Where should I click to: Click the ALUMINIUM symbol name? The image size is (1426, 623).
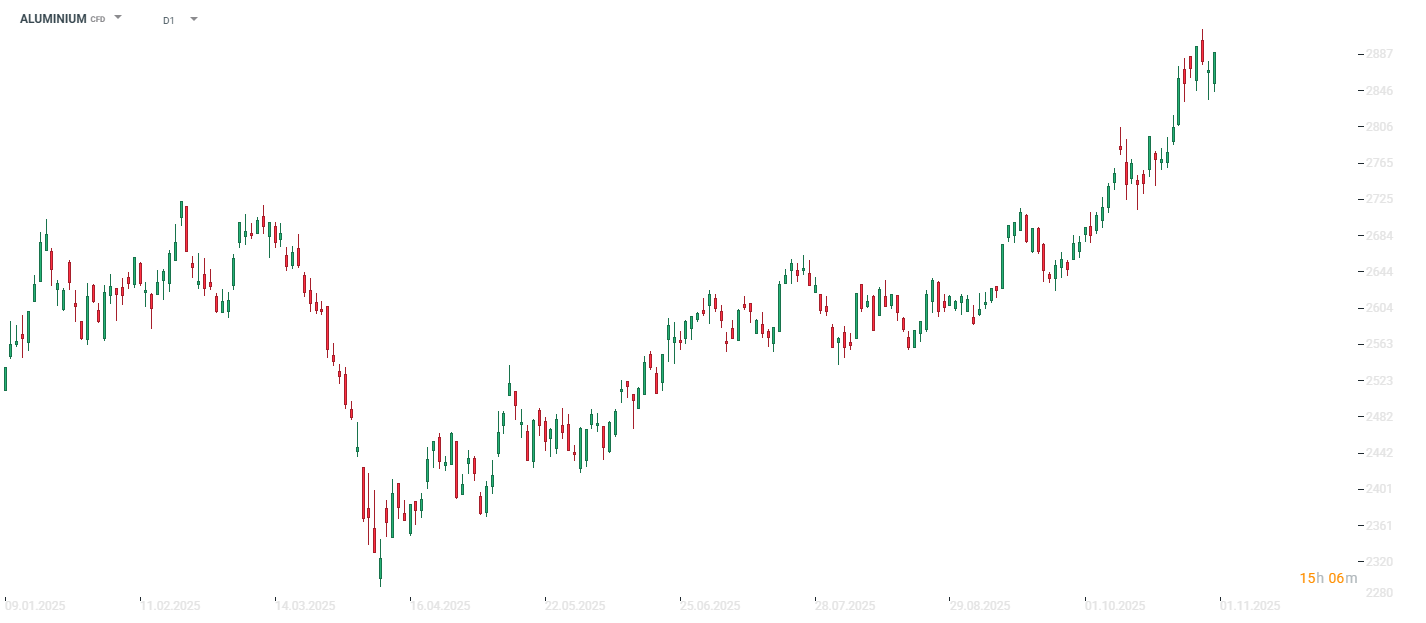click(x=53, y=19)
